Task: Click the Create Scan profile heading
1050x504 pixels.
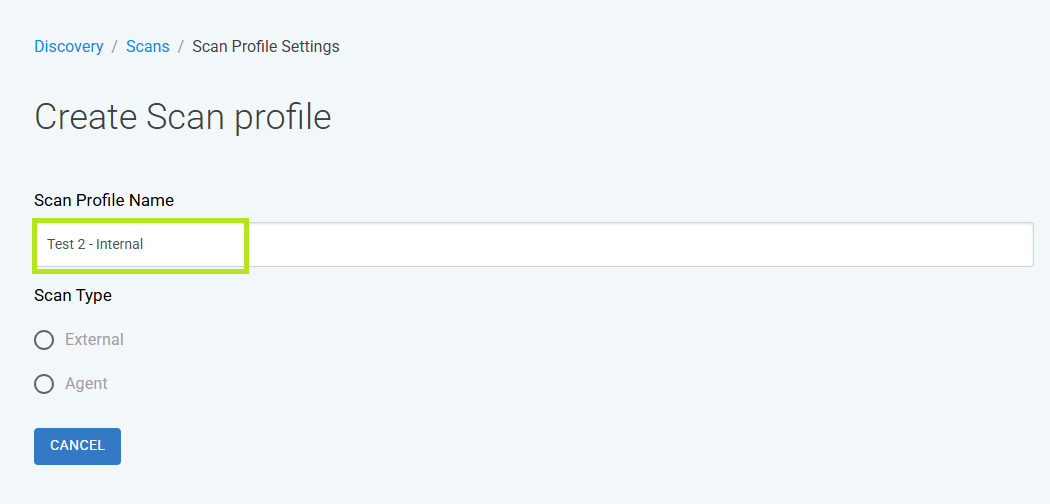Action: pyautogui.click(x=183, y=117)
